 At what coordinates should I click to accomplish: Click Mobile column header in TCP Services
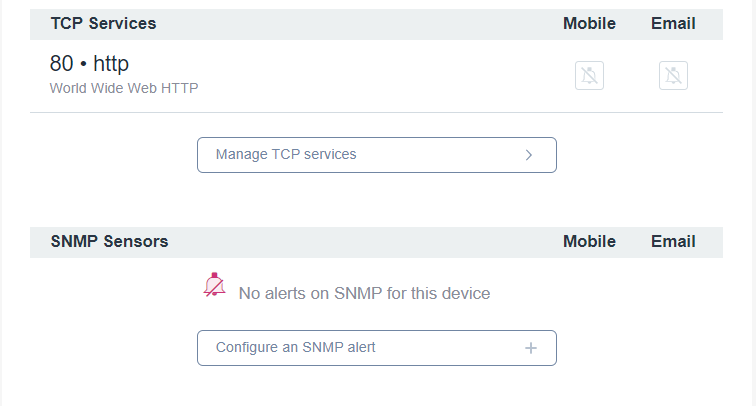click(x=589, y=23)
